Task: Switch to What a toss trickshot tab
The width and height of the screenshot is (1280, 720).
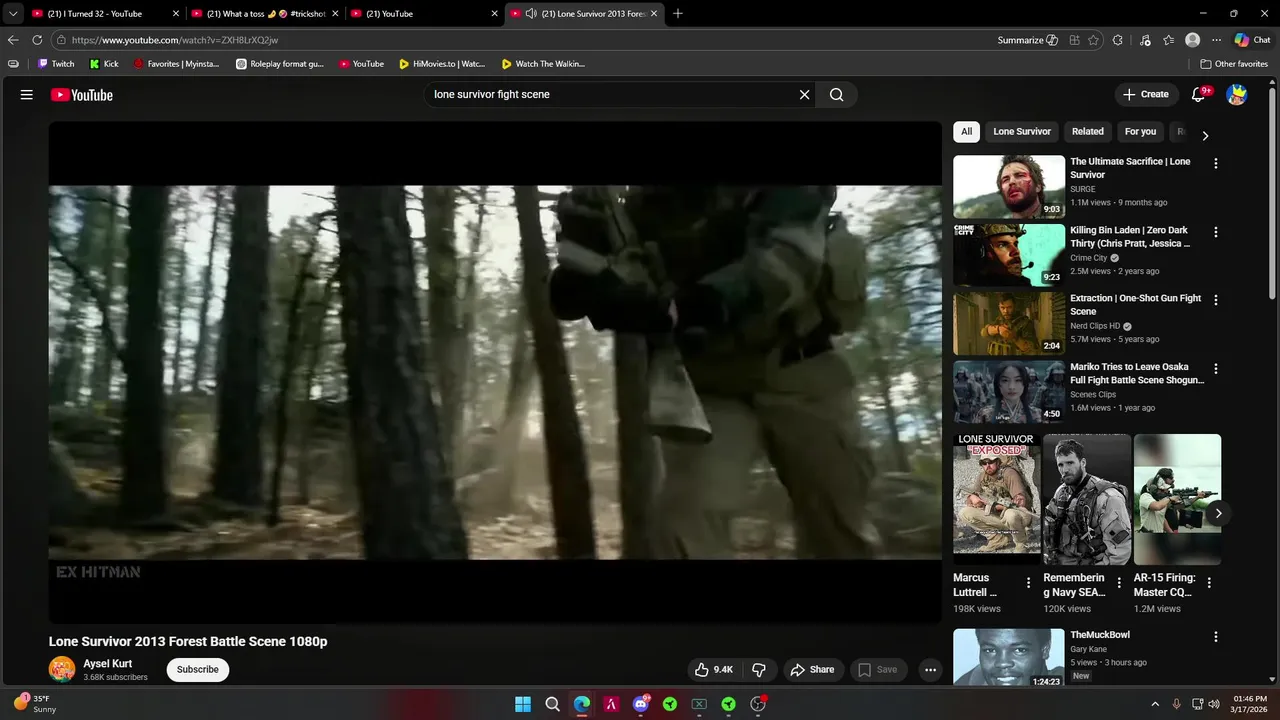Action: click(264, 14)
